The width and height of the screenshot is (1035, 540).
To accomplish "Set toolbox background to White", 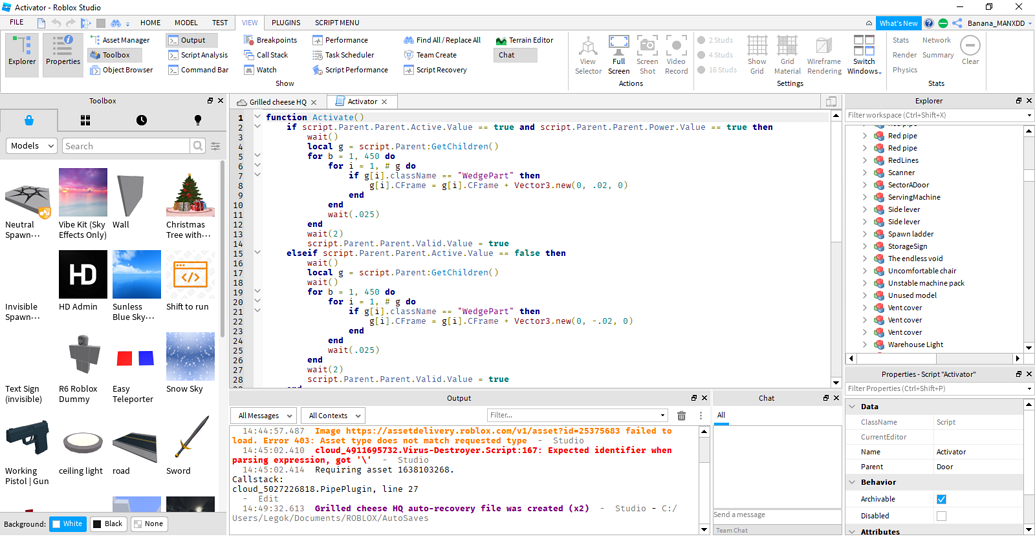I will 68,523.
